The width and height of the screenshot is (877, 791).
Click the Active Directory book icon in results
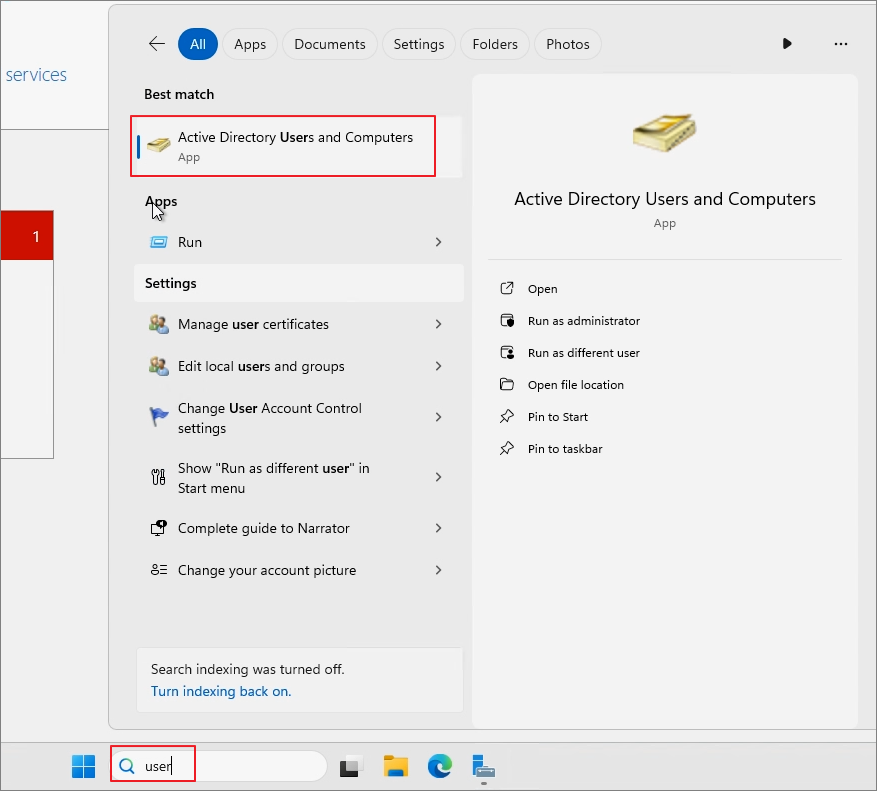[158, 145]
